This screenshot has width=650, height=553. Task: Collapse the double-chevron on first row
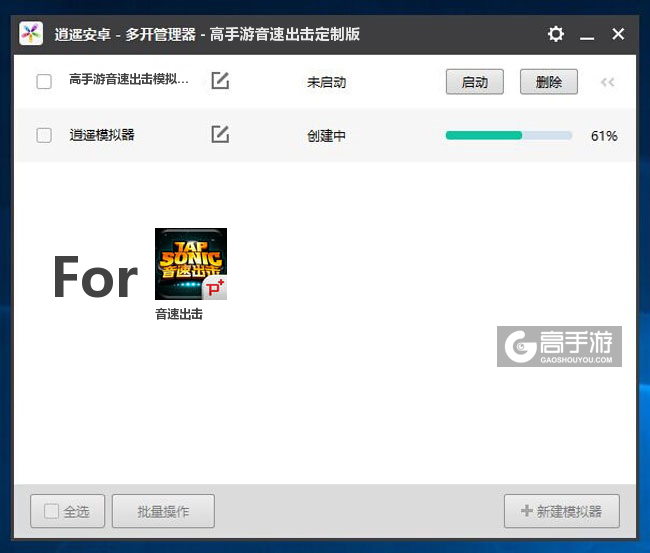(x=608, y=82)
